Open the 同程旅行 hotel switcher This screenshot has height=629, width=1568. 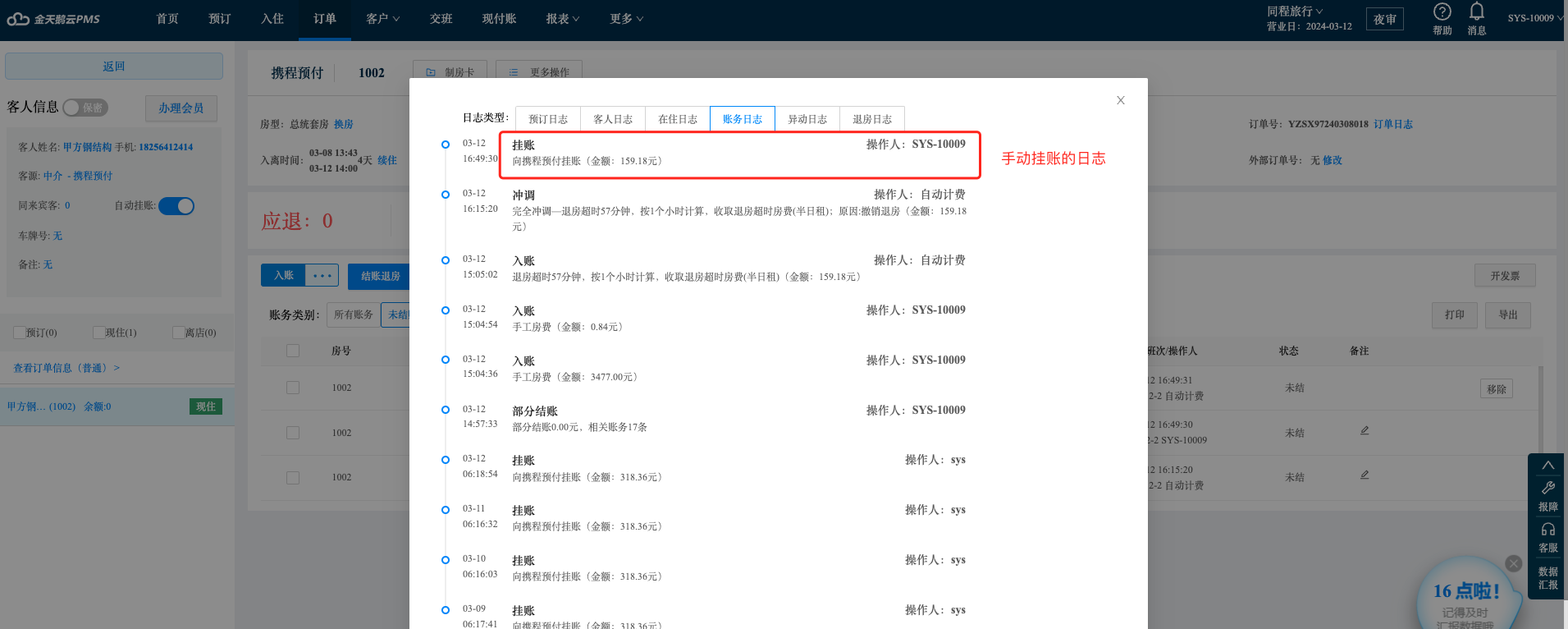(1295, 11)
